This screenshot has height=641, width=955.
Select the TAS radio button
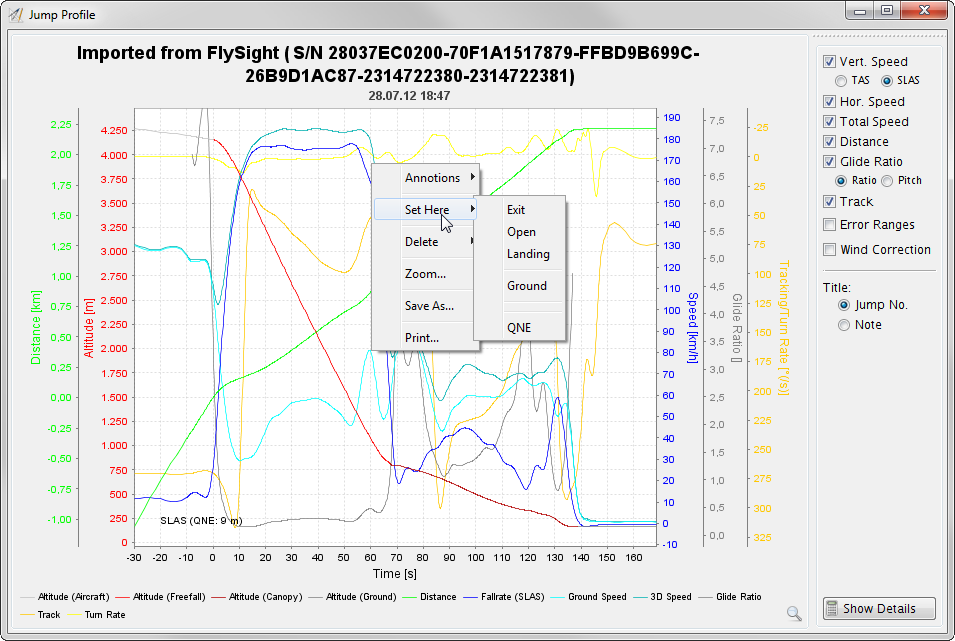point(842,80)
